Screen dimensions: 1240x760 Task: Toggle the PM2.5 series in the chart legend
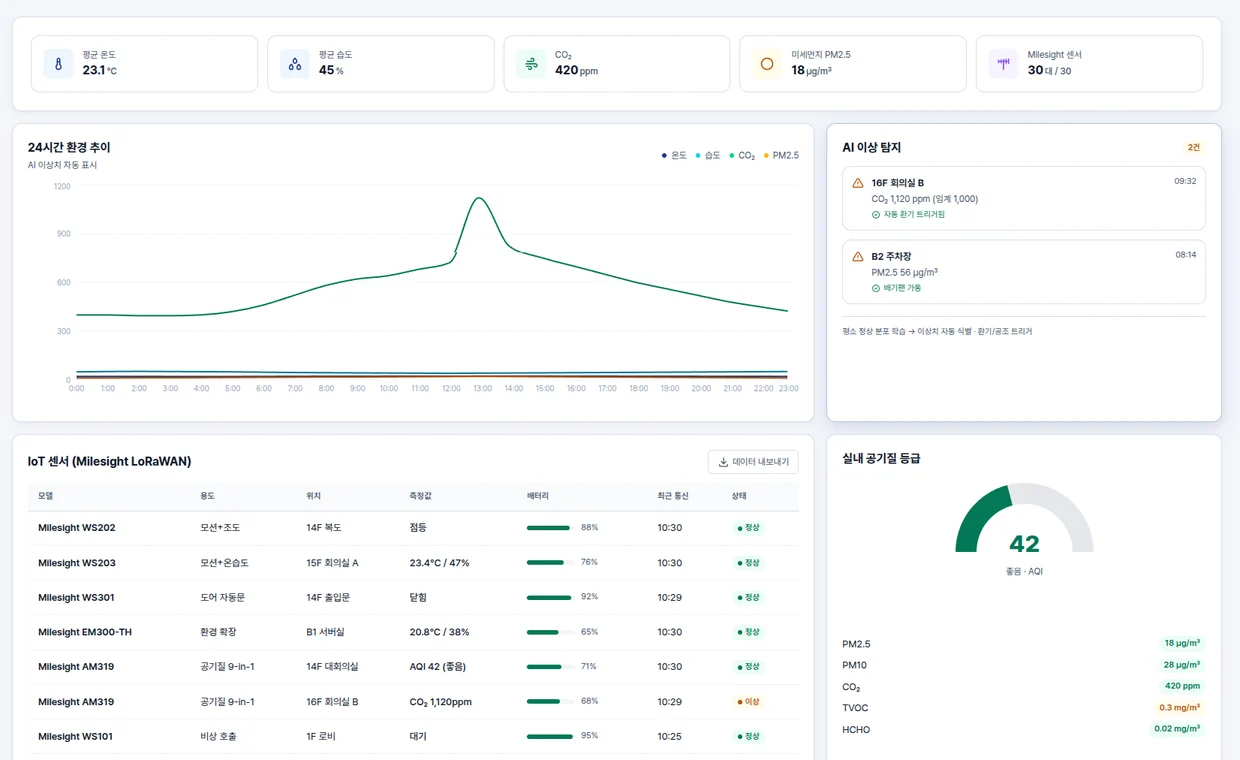(781, 155)
